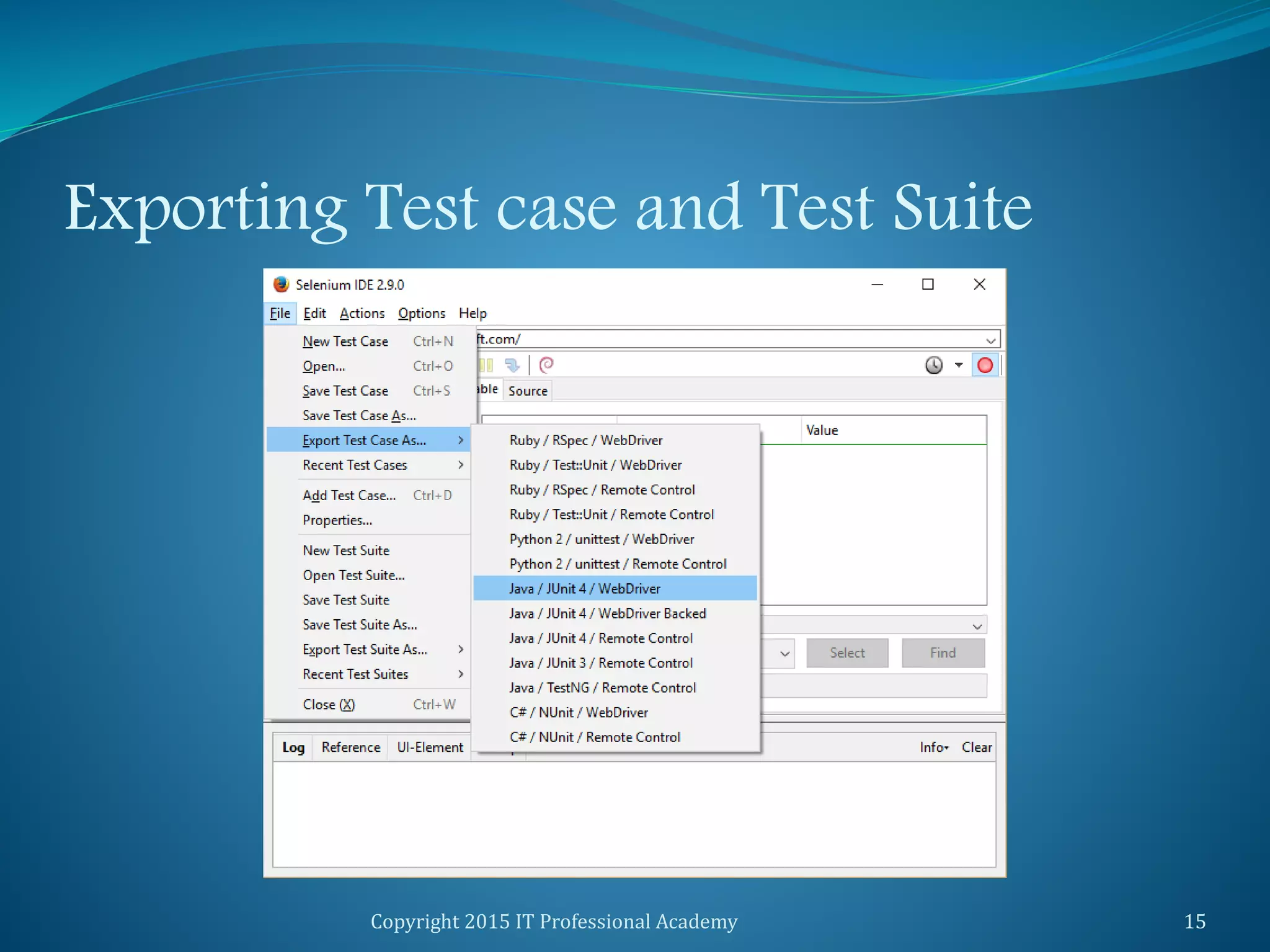This screenshot has height=952, width=1270.
Task: Click the pause/resume toolbar icon
Action: pos(487,365)
